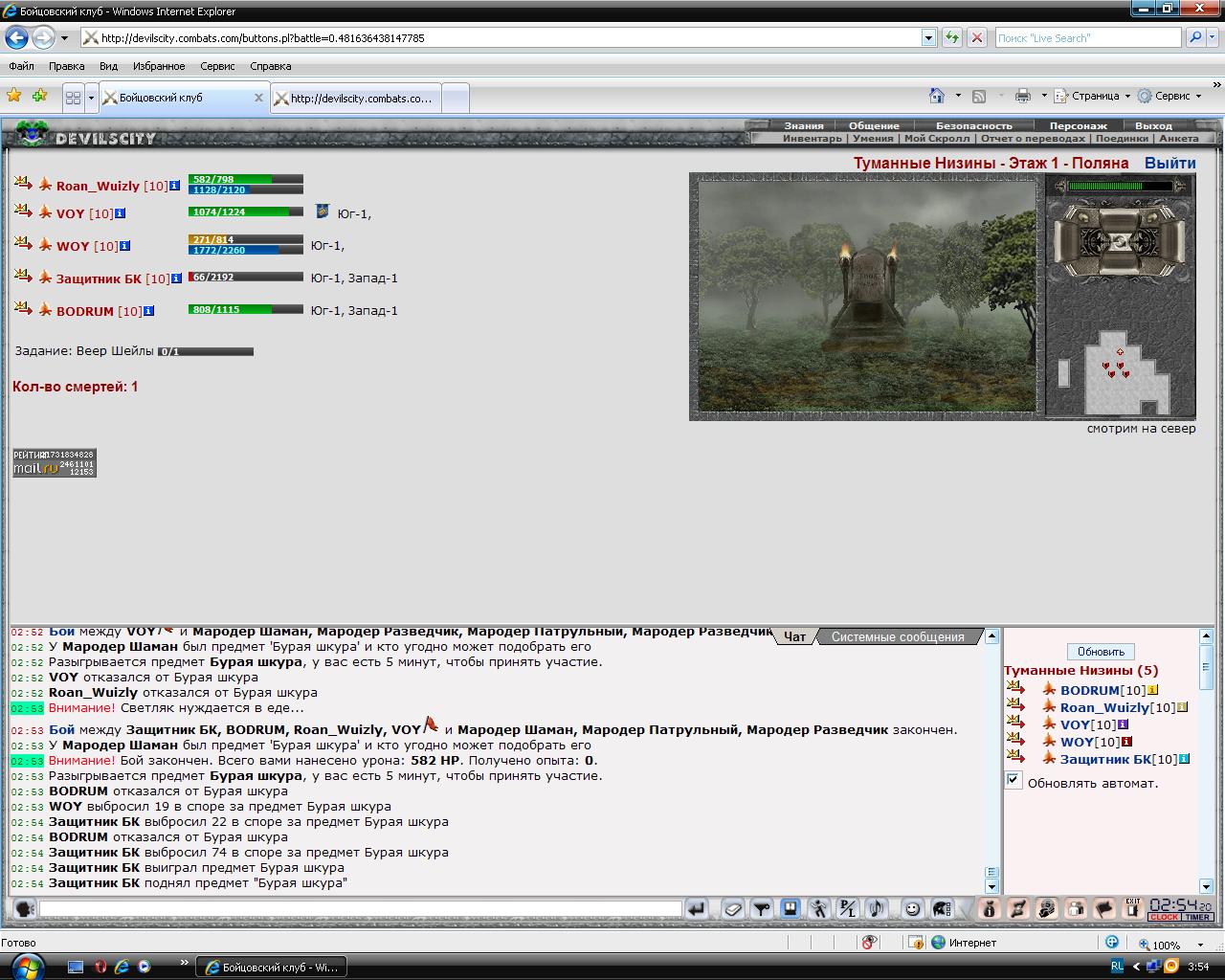Open the Quick Tabs dropdown arrow
1225x980 pixels.
[92, 98]
